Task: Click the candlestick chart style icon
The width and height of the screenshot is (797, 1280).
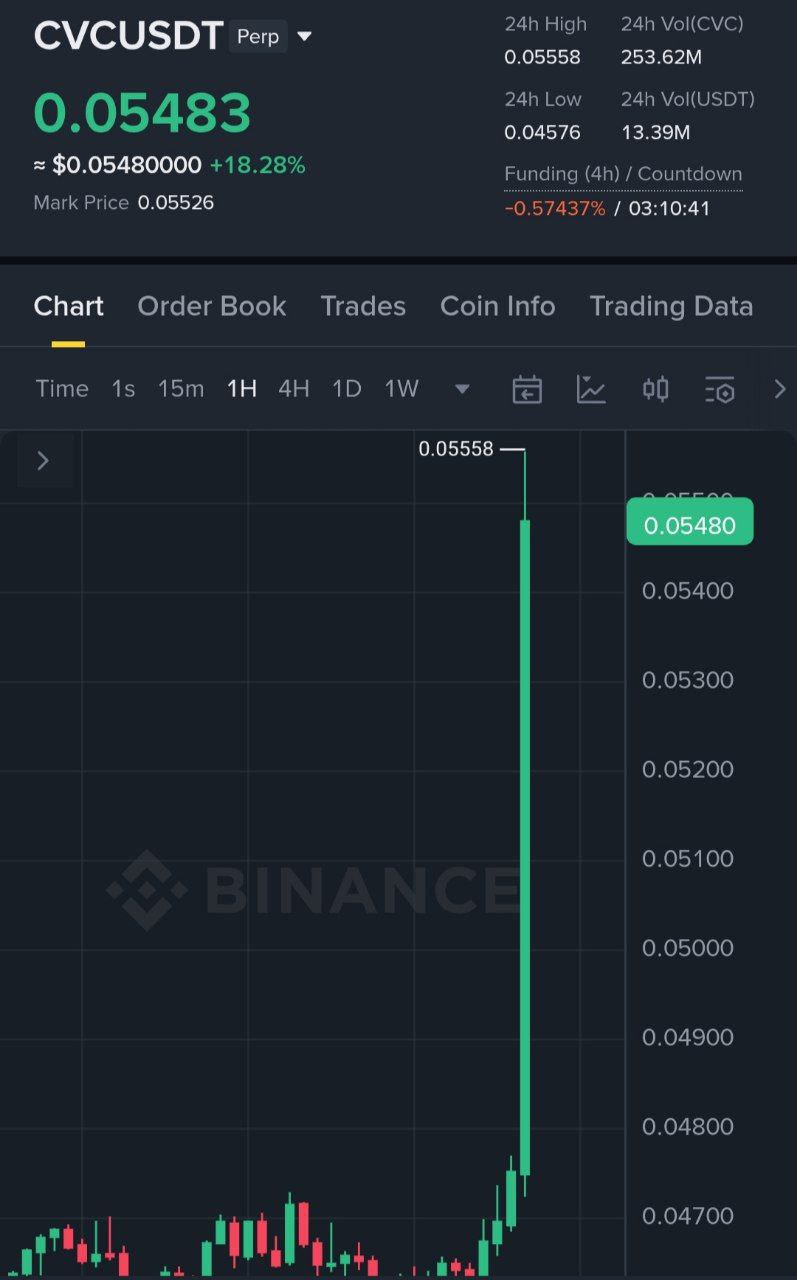Action: pos(655,389)
